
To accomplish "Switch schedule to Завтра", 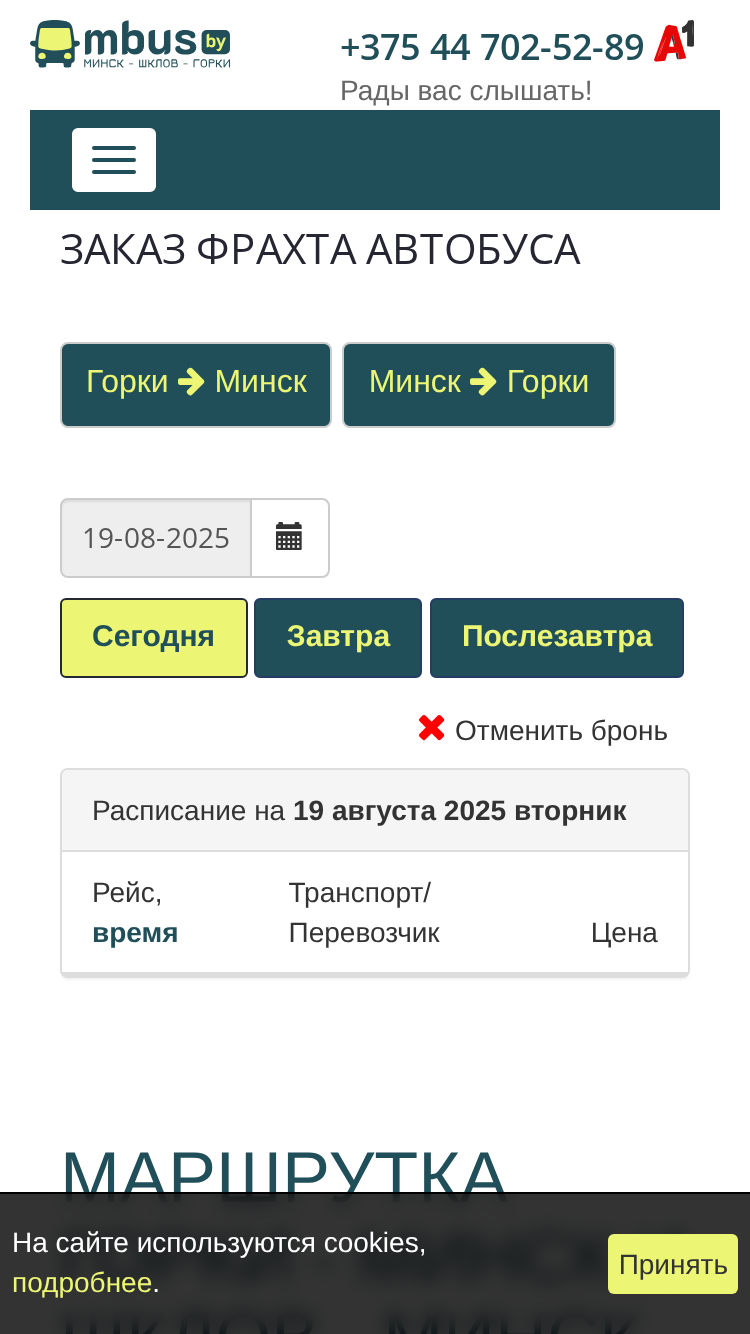I will tap(338, 638).
